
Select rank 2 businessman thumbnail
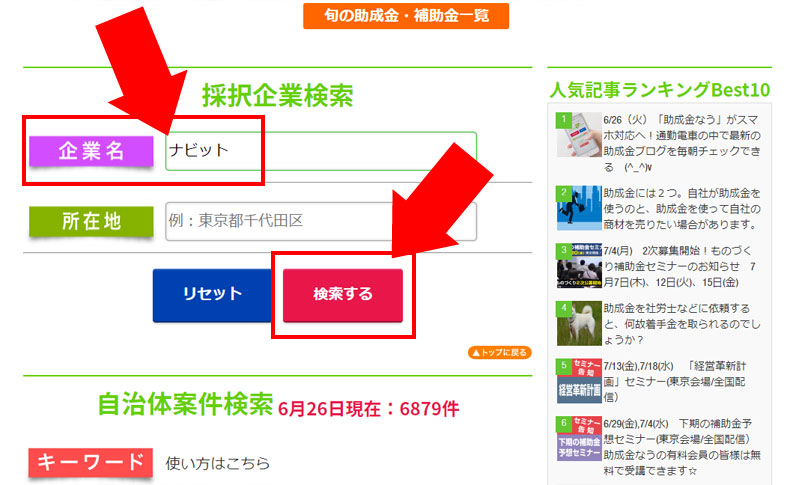pos(578,208)
